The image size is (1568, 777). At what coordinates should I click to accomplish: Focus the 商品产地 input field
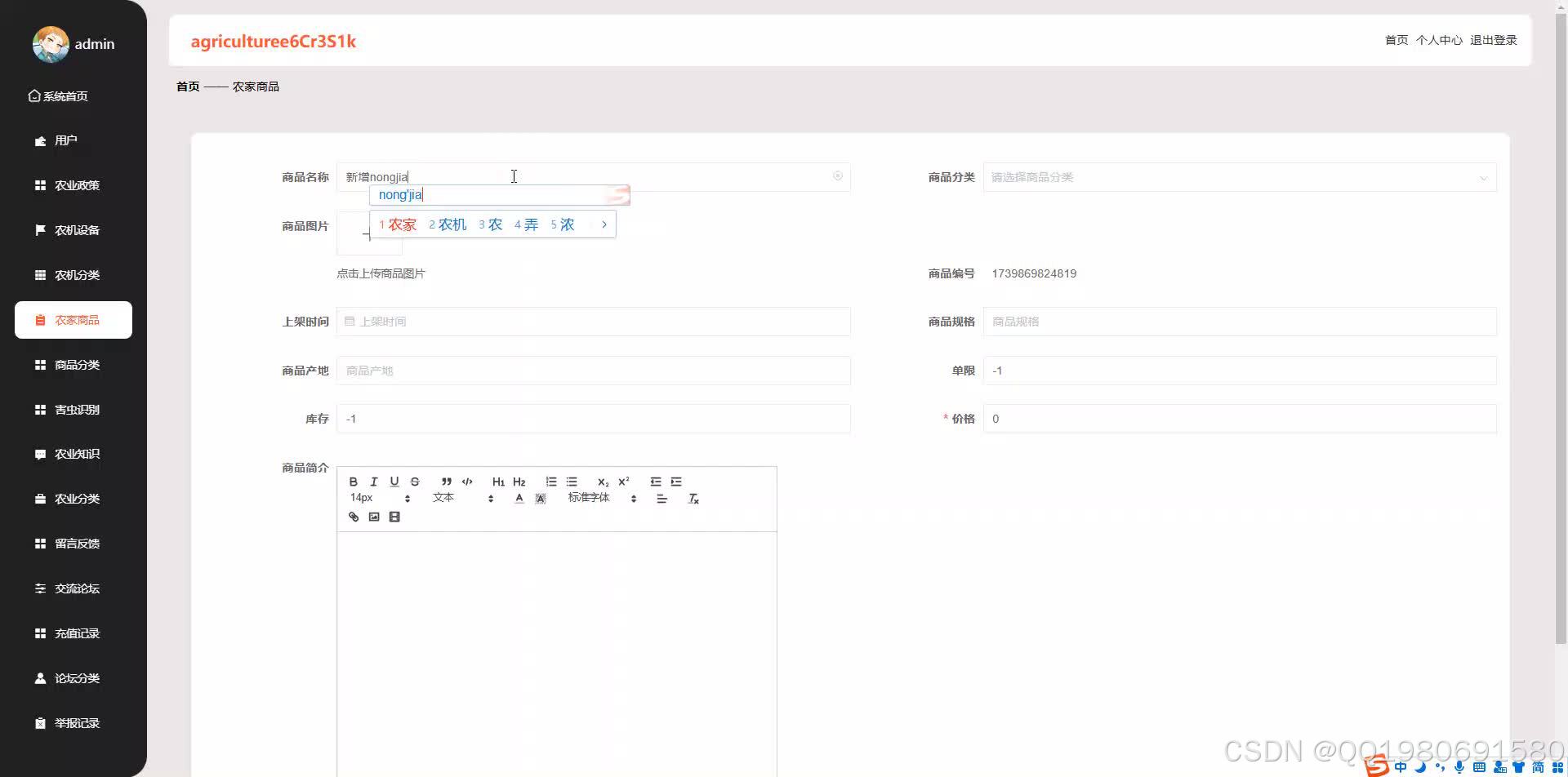(594, 371)
